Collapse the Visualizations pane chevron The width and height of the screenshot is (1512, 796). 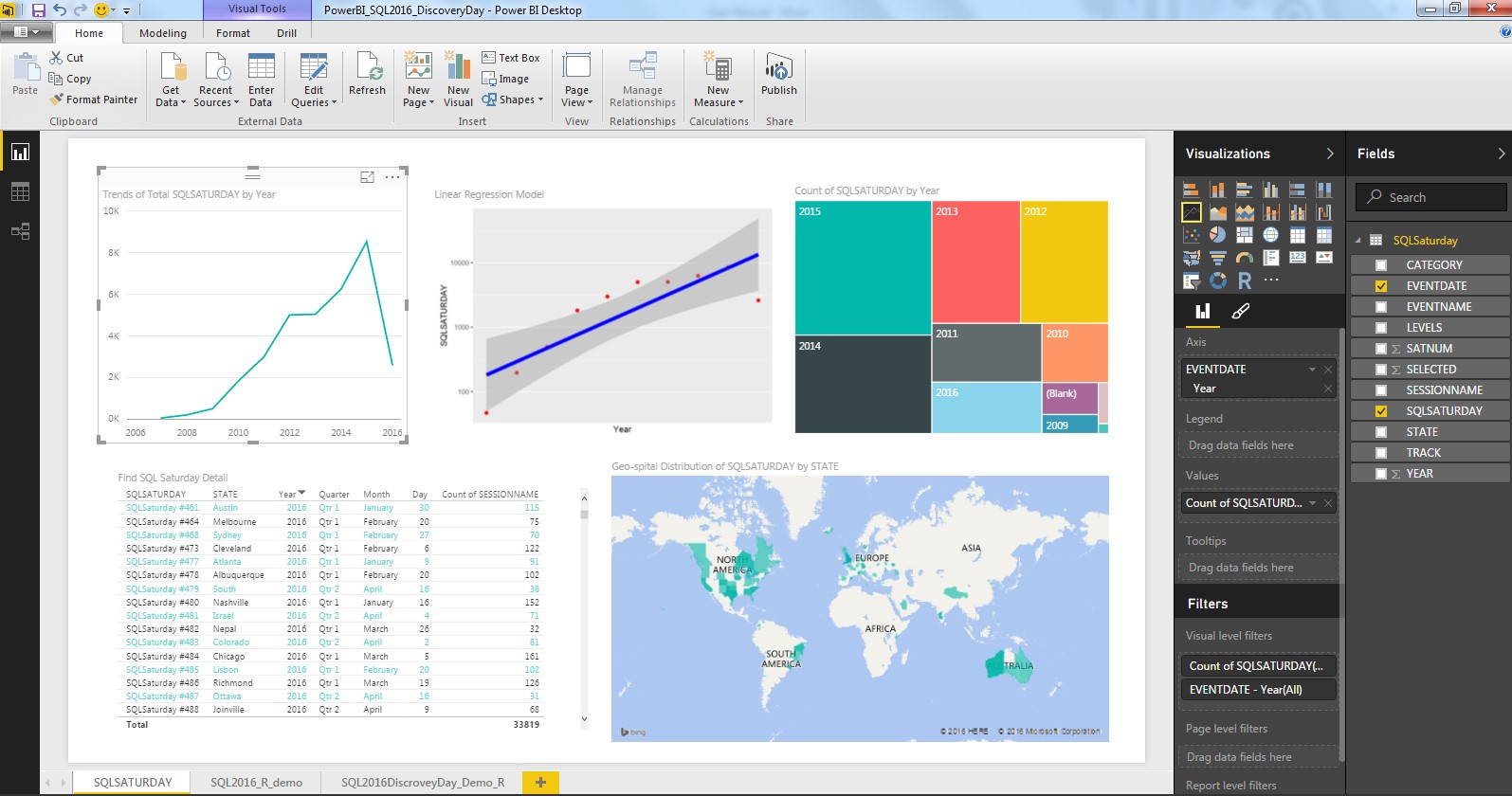(x=1330, y=154)
